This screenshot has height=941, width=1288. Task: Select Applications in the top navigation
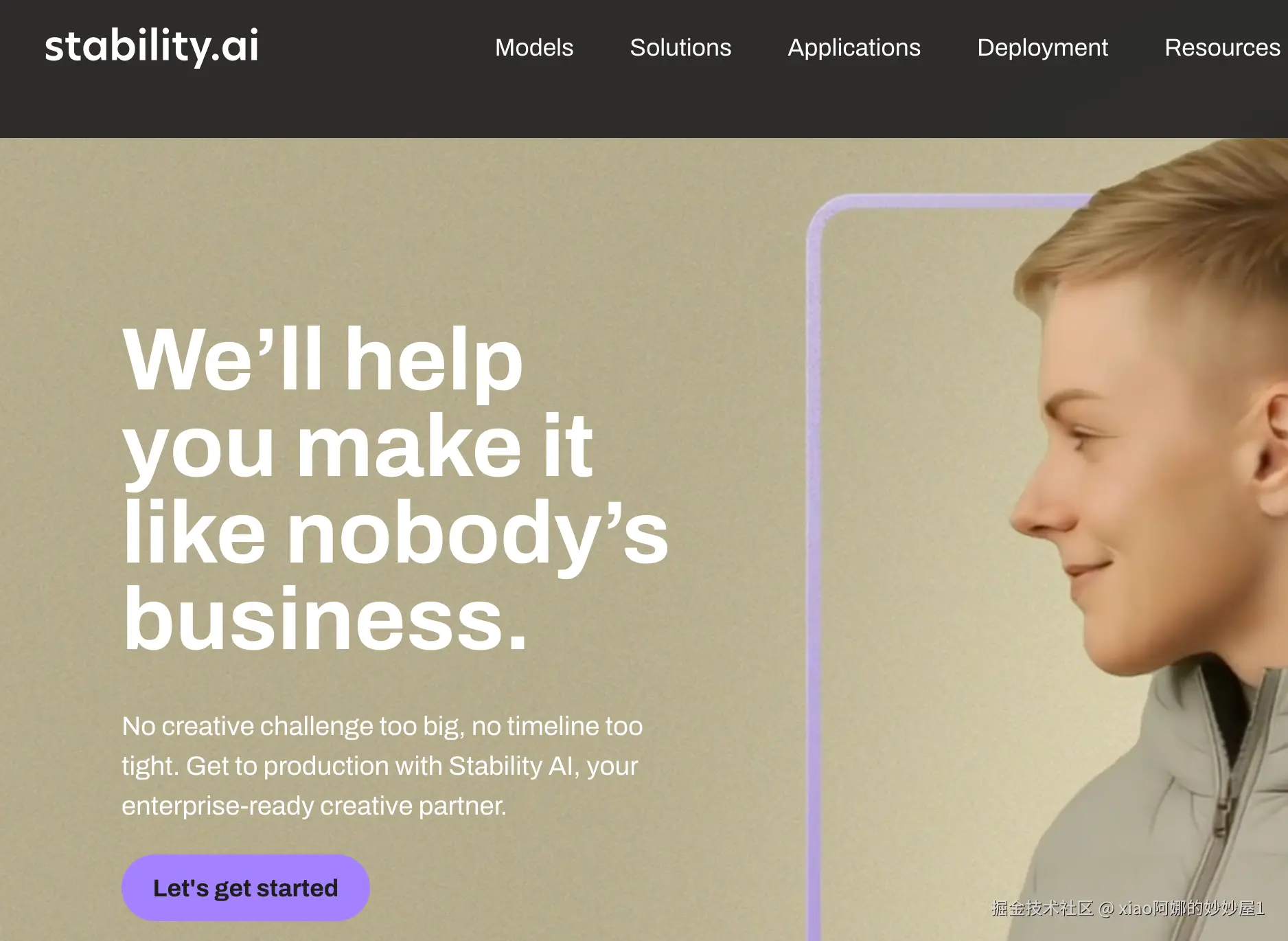click(x=854, y=47)
